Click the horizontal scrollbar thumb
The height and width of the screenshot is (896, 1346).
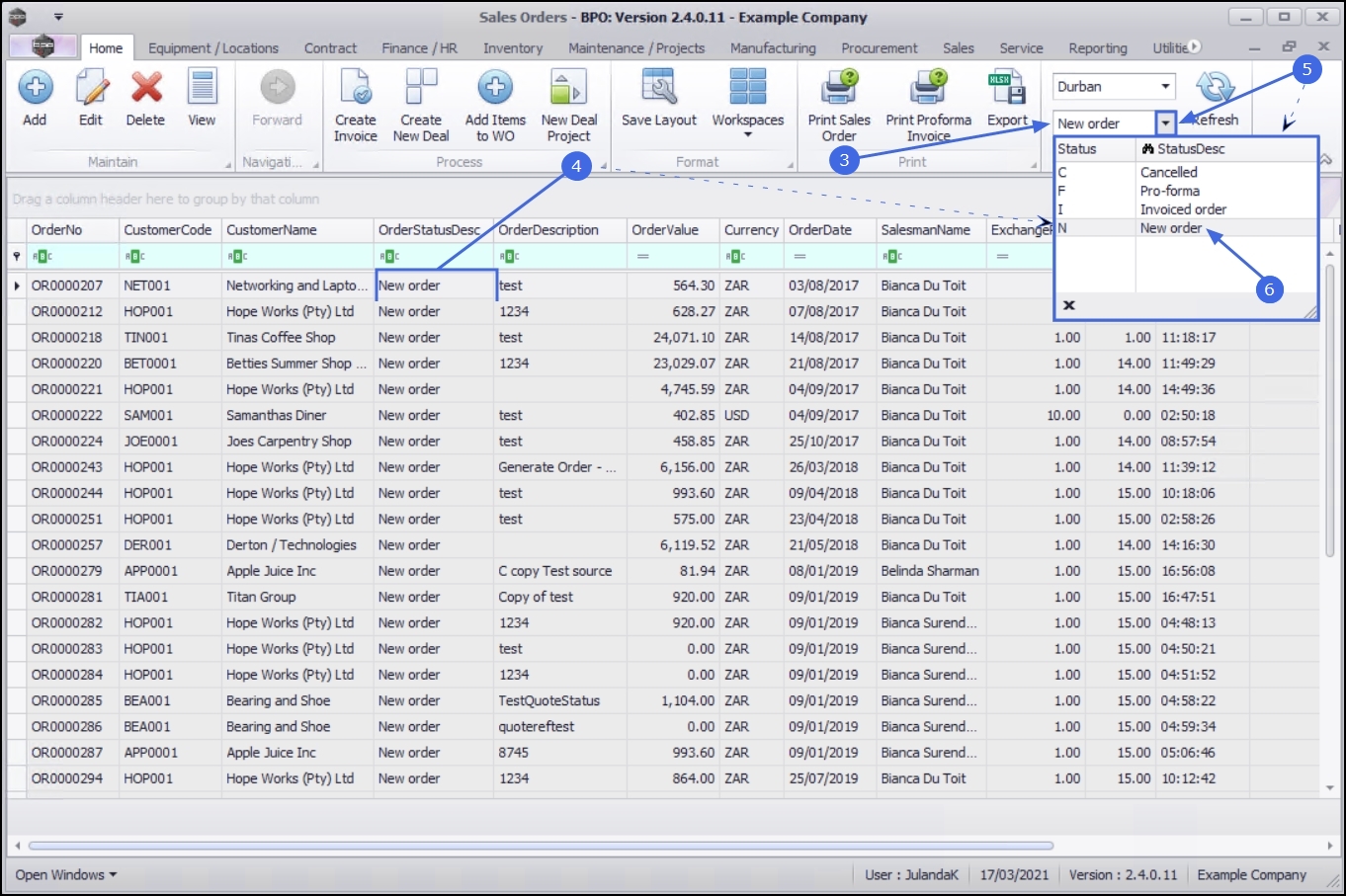[x=541, y=846]
